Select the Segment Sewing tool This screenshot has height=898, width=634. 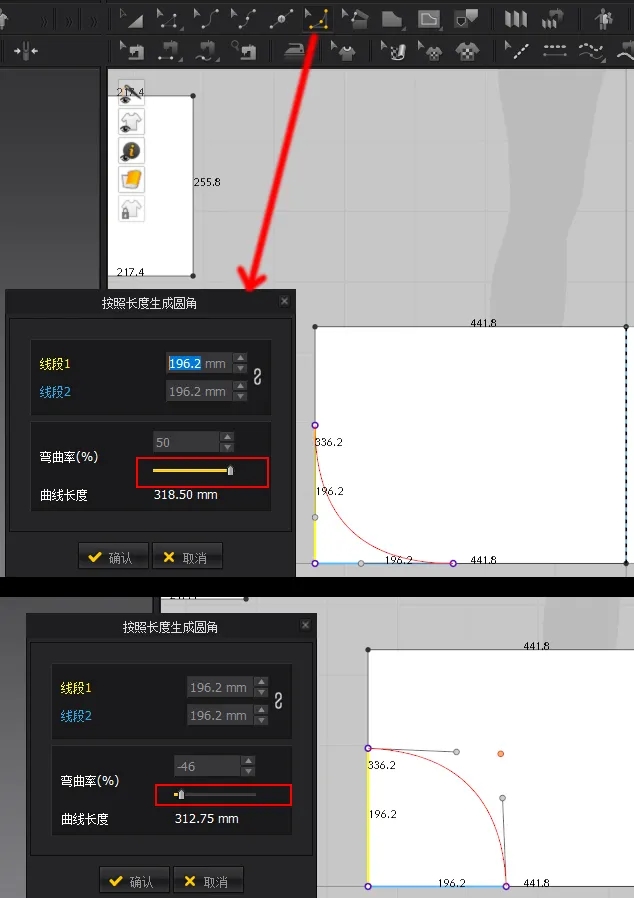[170, 50]
